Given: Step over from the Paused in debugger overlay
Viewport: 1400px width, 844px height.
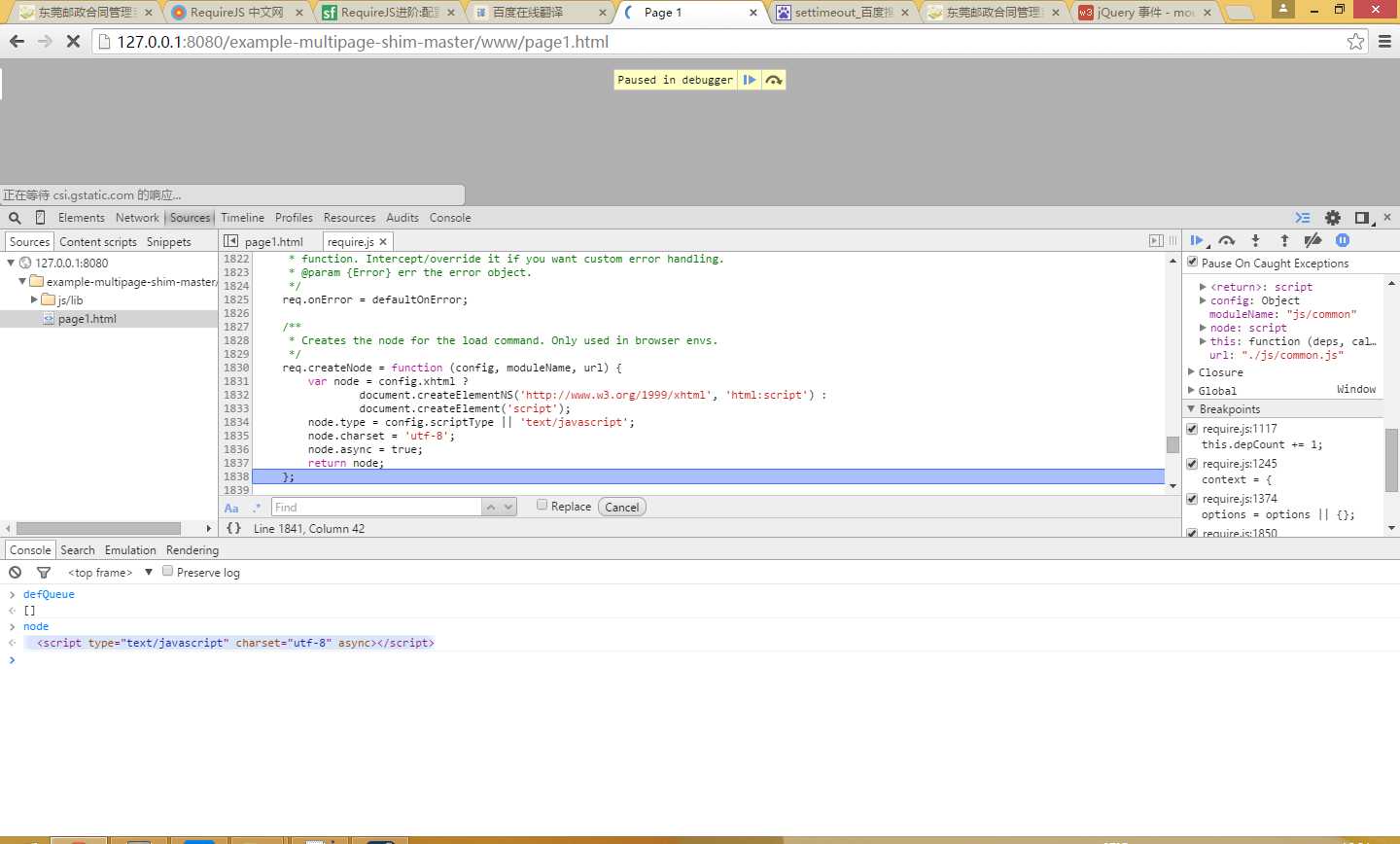Looking at the screenshot, I should tap(774, 80).
